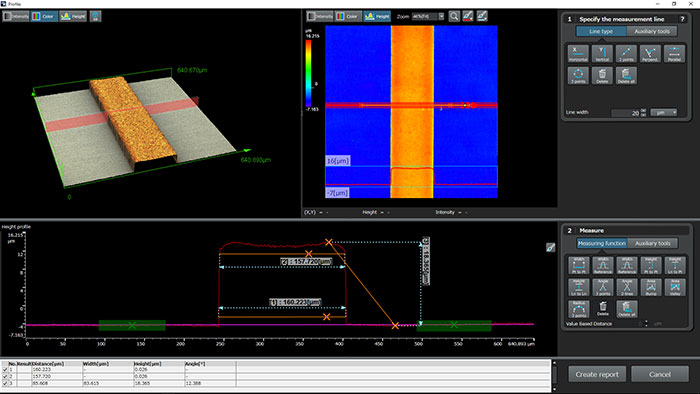Click Delete all in the Measure panel
700x394 pixels.
point(627,309)
